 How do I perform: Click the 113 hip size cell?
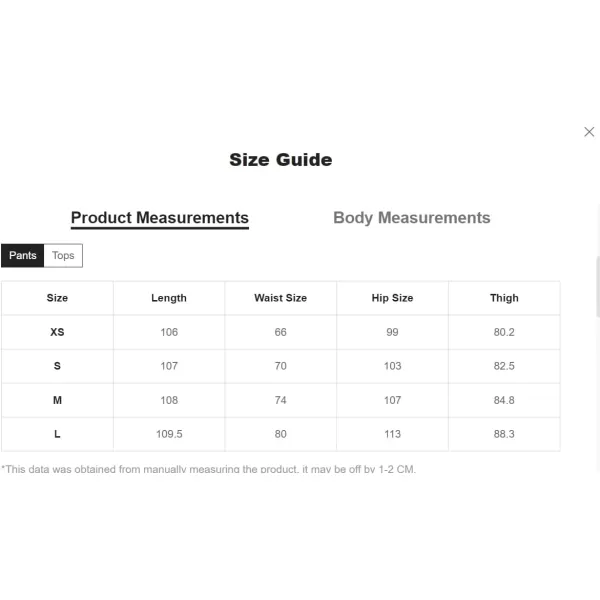click(x=392, y=434)
